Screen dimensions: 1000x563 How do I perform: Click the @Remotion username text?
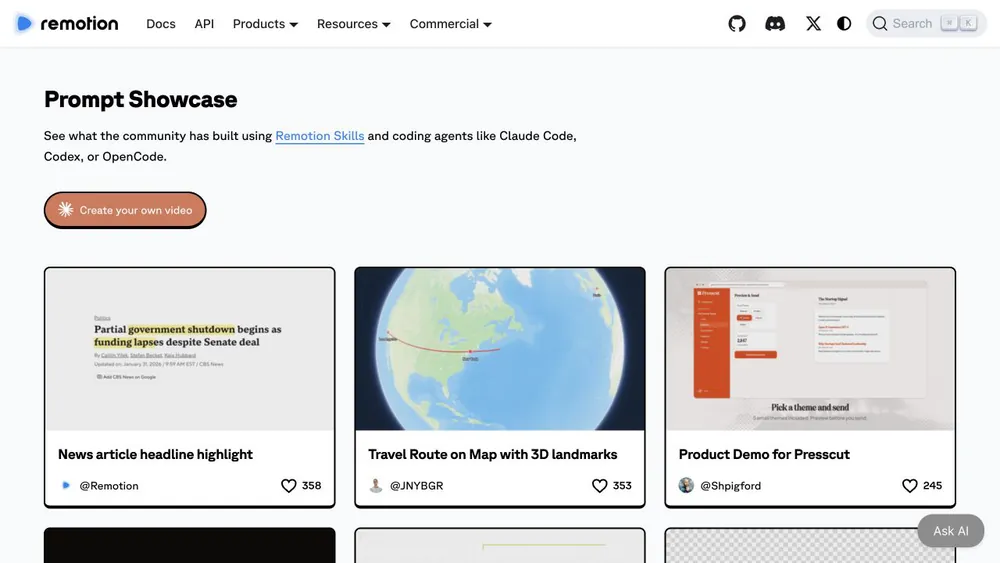(109, 486)
